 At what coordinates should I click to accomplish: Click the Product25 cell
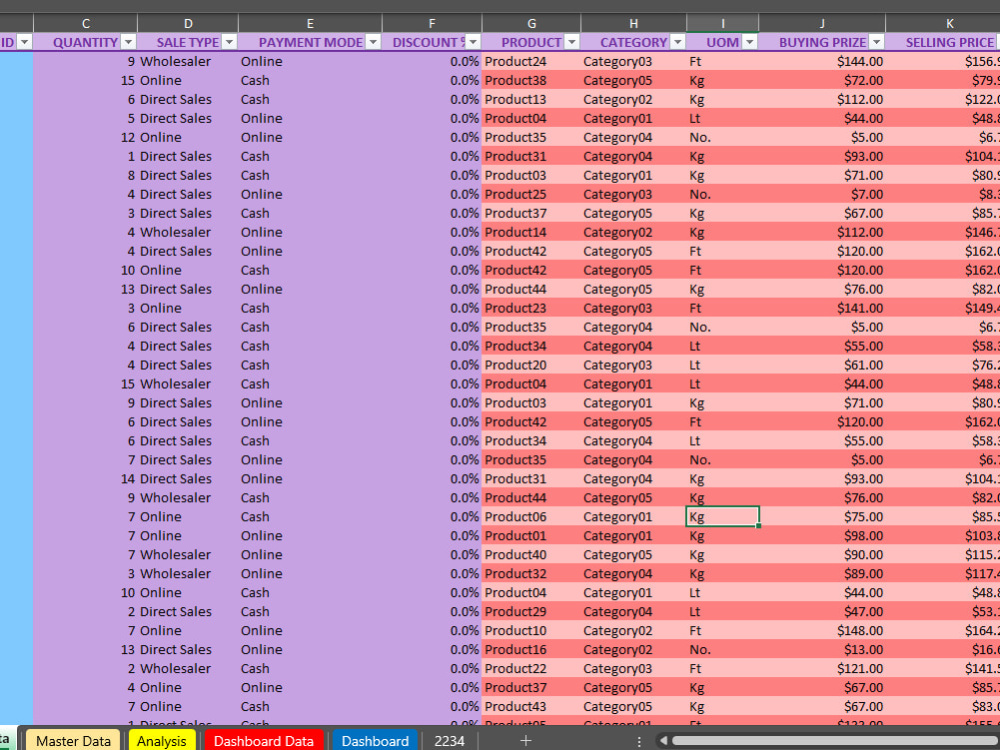tap(531, 194)
